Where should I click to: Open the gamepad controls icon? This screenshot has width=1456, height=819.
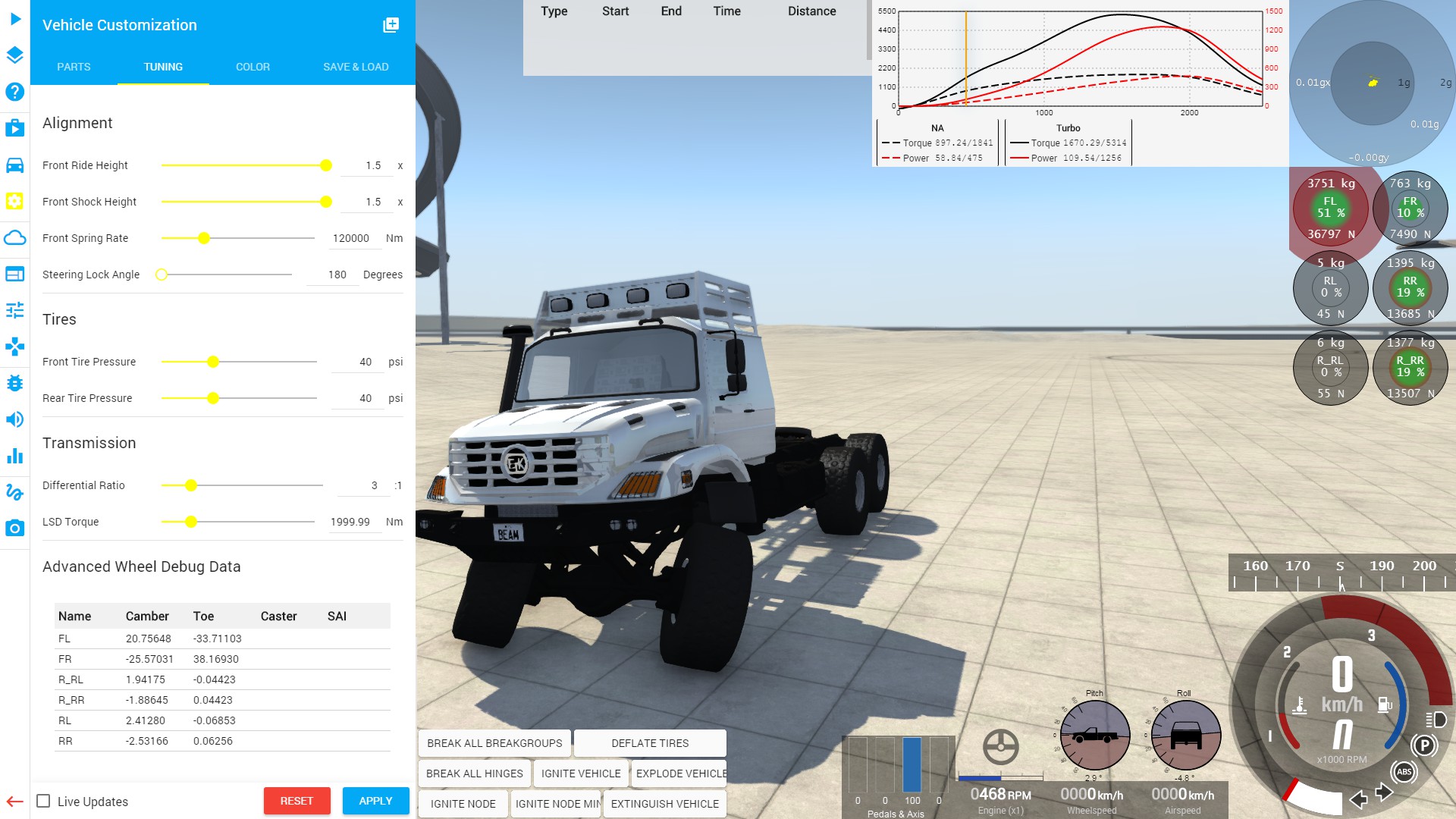click(x=15, y=347)
